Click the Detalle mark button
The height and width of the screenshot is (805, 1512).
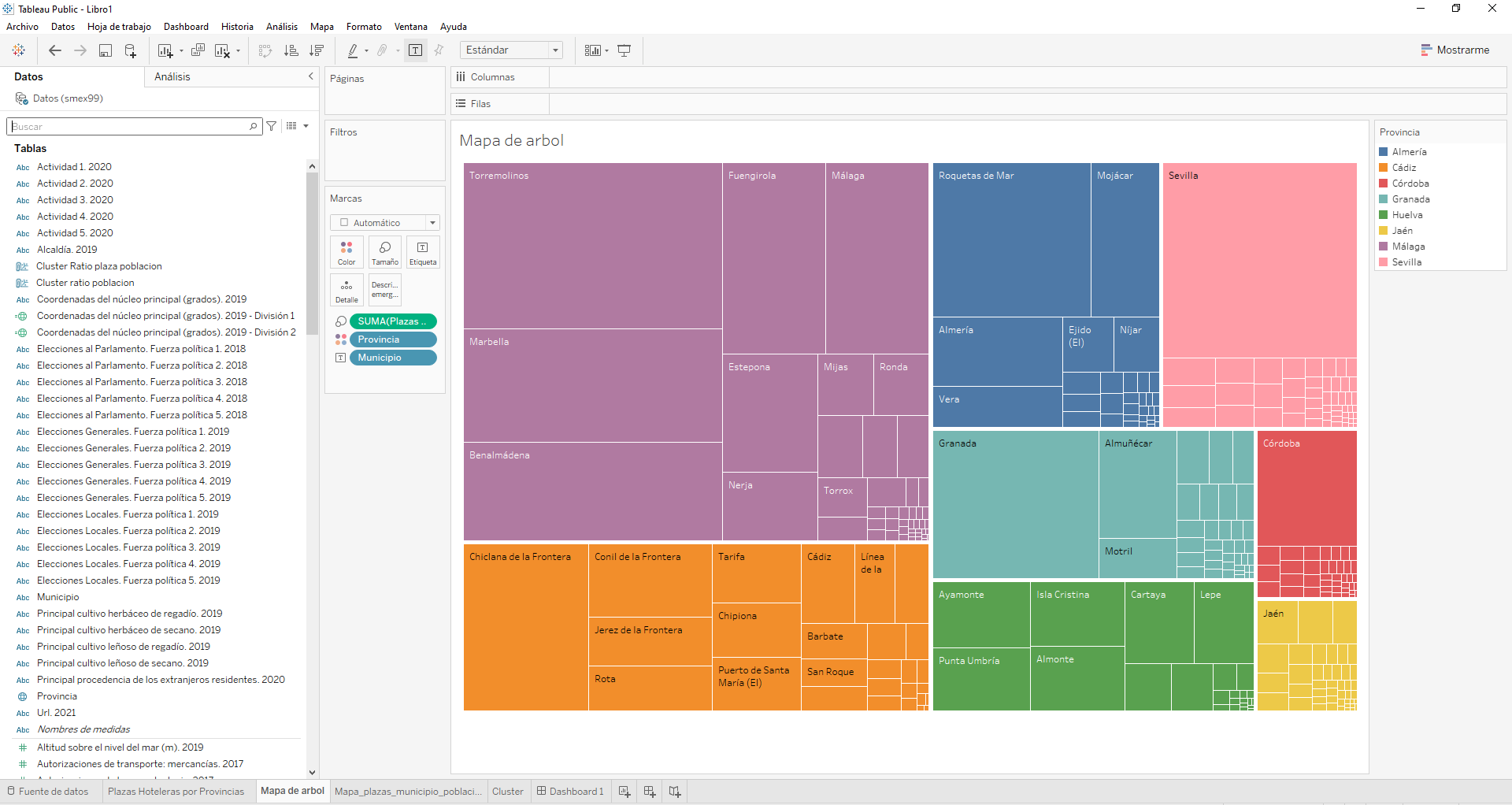[346, 290]
